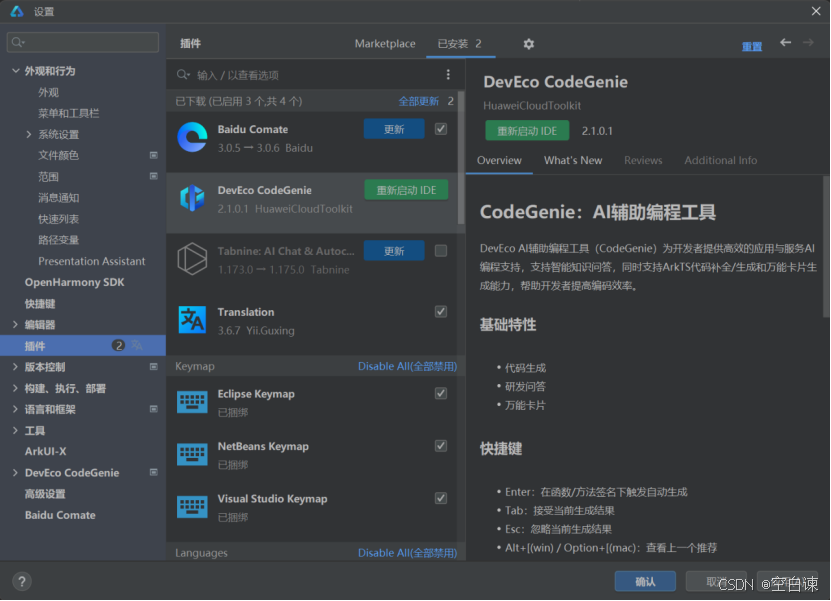Navigate forward with the right arrow
This screenshot has height=601, width=831.
(808, 42)
